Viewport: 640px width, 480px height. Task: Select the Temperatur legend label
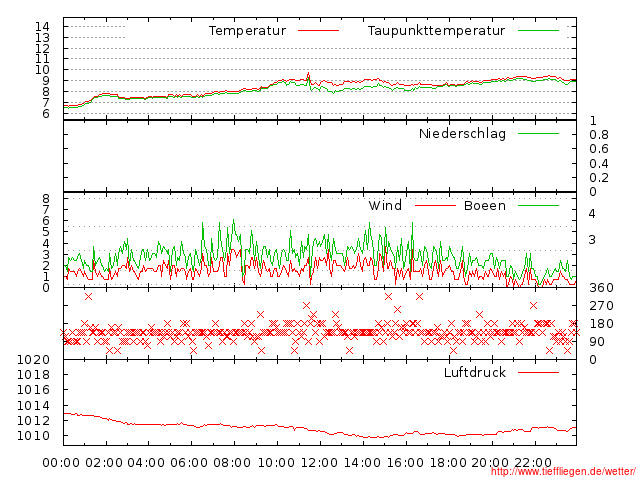247,31
